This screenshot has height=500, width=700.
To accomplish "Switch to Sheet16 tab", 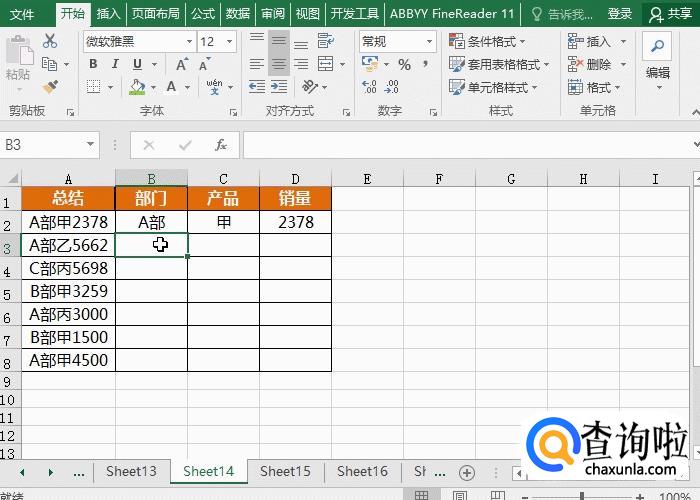I will (362, 471).
